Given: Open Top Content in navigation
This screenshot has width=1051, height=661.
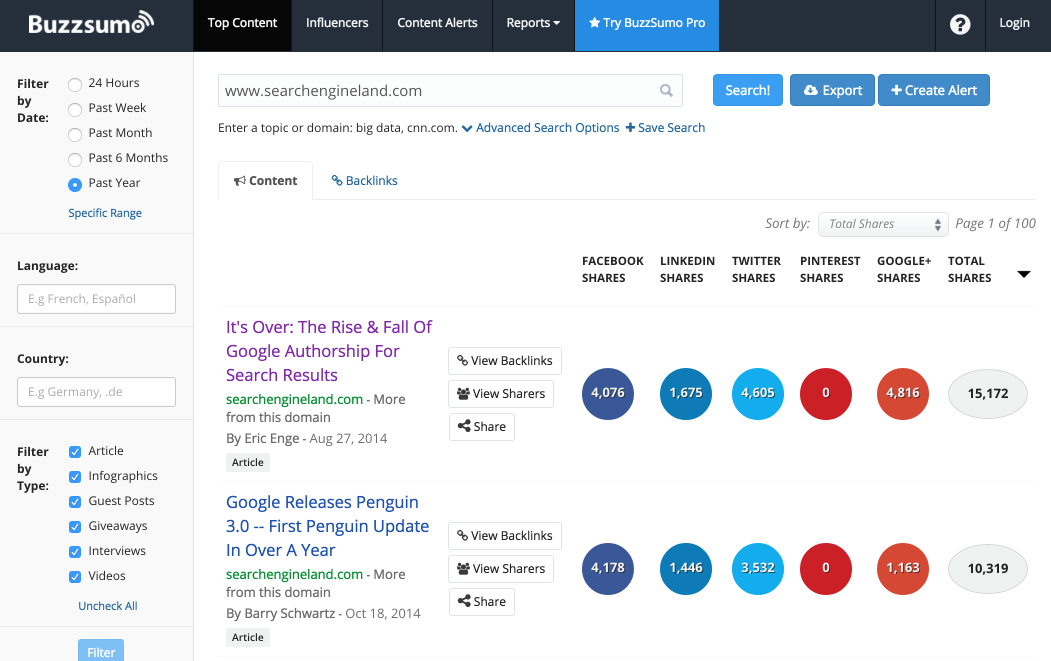Looking at the screenshot, I should pyautogui.click(x=242, y=23).
